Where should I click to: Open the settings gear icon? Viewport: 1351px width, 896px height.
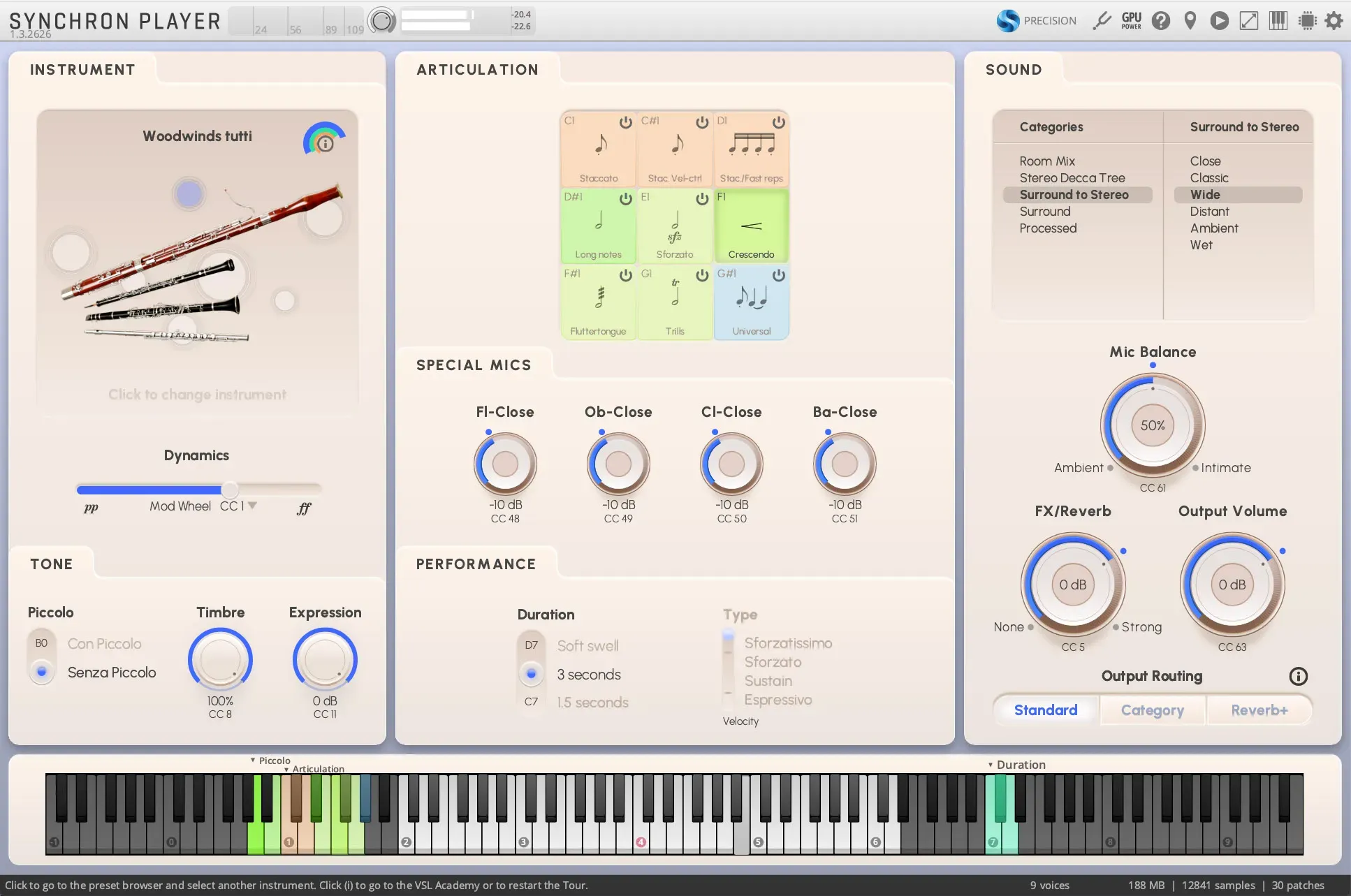tap(1335, 20)
